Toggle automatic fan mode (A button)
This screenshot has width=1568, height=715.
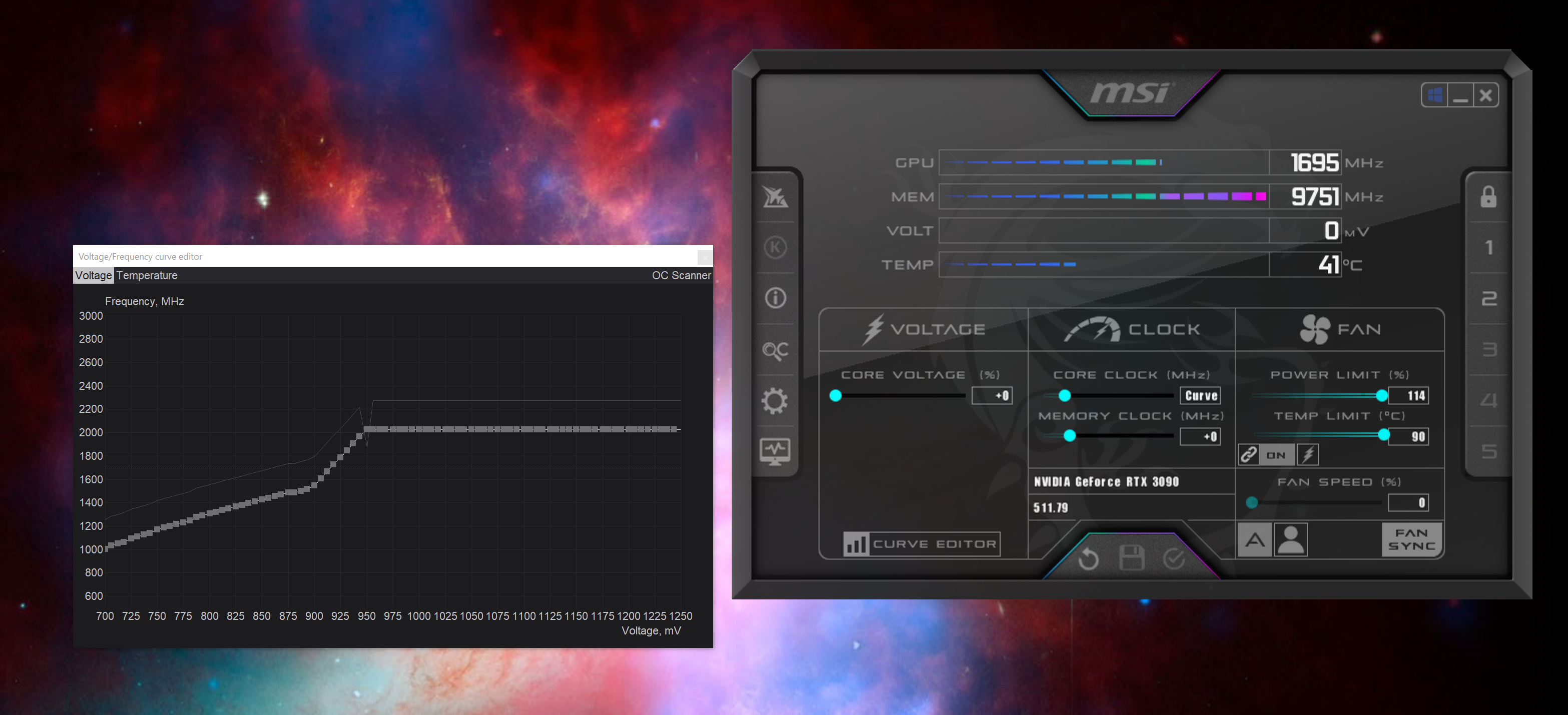pyautogui.click(x=1255, y=540)
